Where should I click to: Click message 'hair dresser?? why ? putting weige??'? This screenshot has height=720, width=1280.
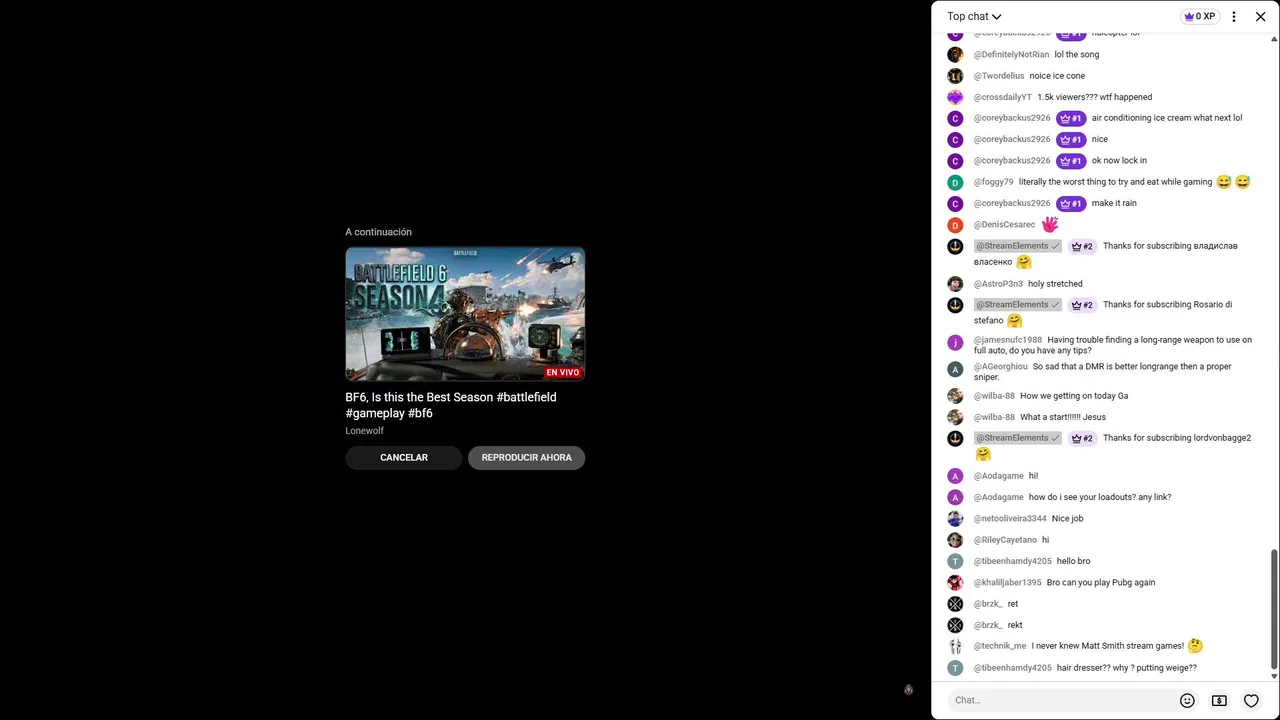pos(1127,668)
